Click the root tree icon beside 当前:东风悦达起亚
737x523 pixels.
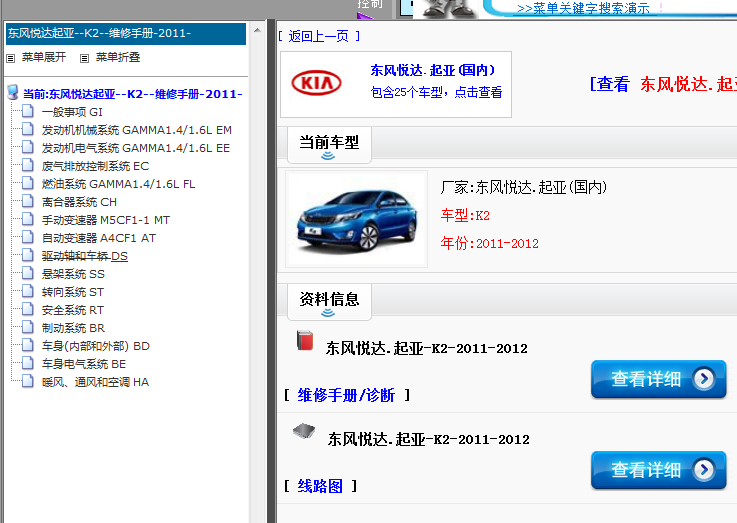(12, 93)
